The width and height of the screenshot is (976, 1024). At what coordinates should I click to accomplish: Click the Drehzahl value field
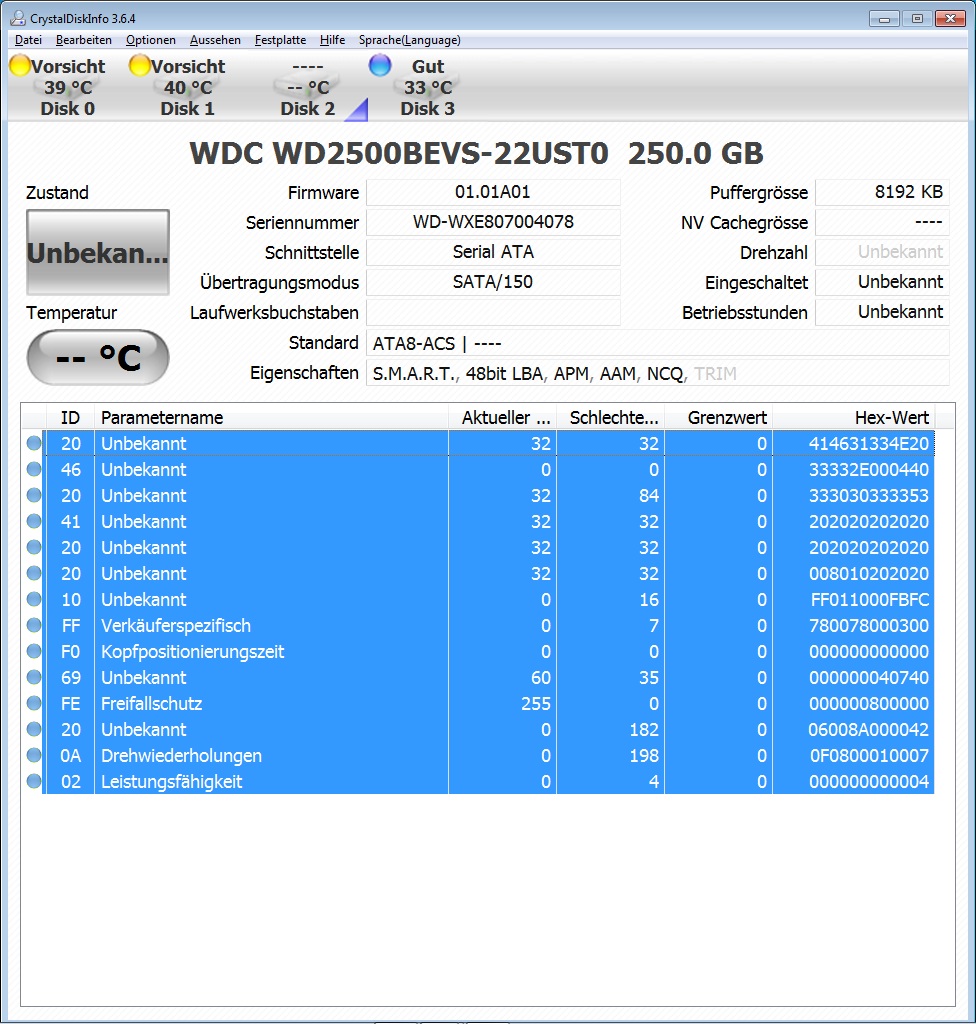[x=883, y=252]
